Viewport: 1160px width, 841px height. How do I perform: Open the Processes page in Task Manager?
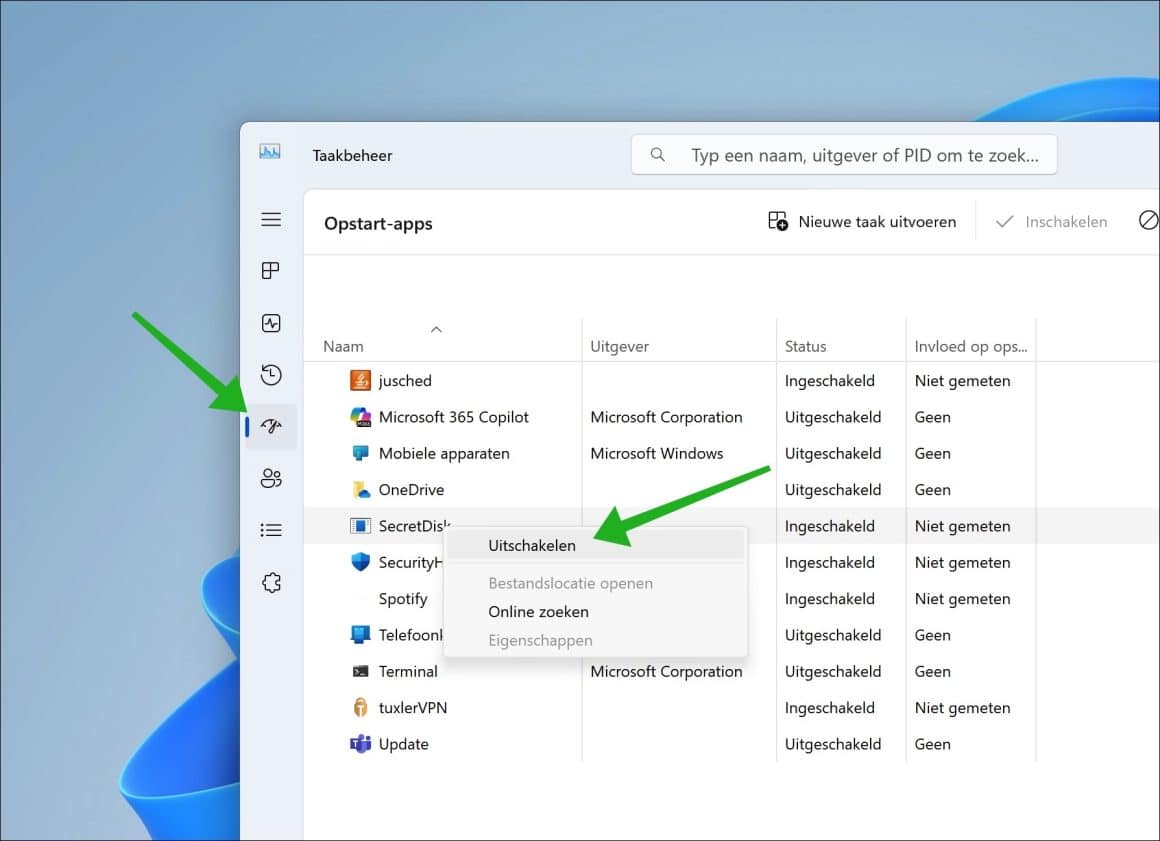(x=270, y=270)
